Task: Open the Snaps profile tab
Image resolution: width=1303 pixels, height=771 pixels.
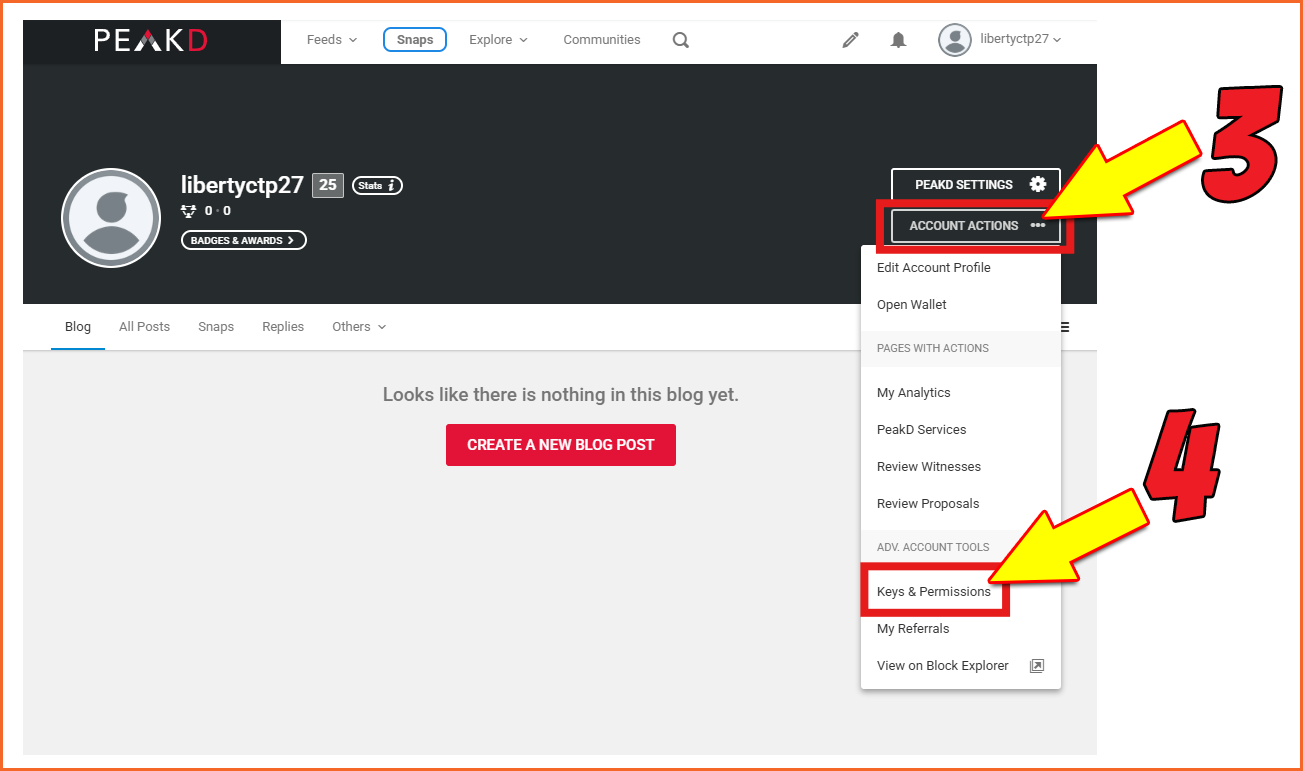Action: [216, 327]
